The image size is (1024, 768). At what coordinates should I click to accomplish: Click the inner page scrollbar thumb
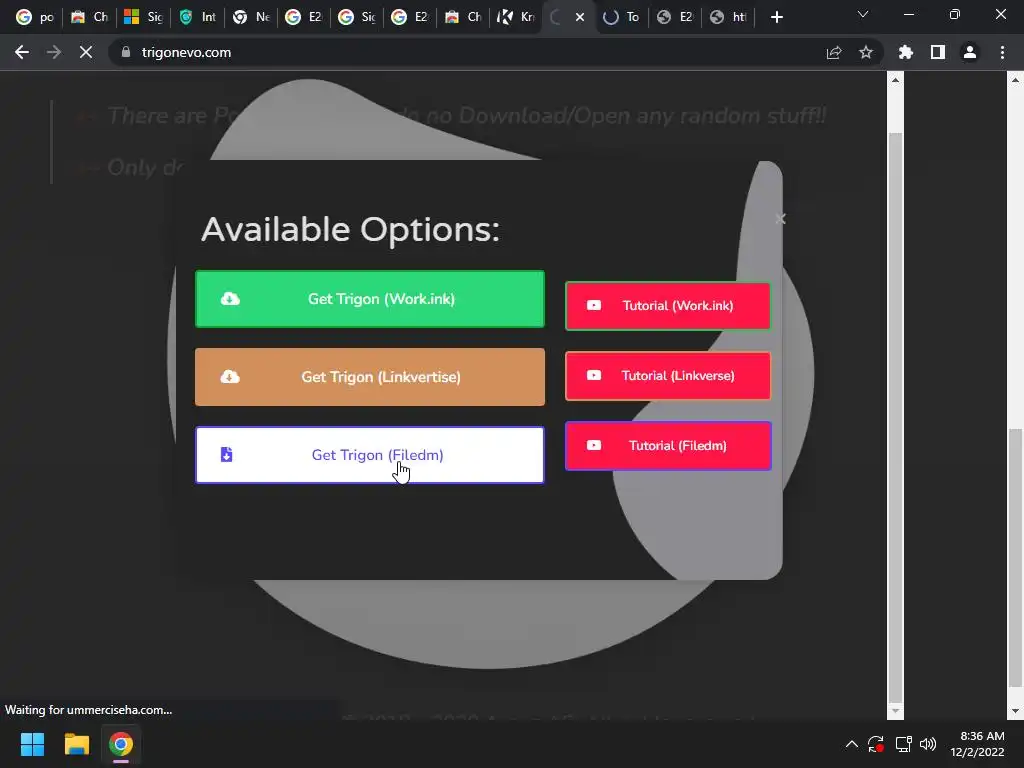(x=895, y=417)
